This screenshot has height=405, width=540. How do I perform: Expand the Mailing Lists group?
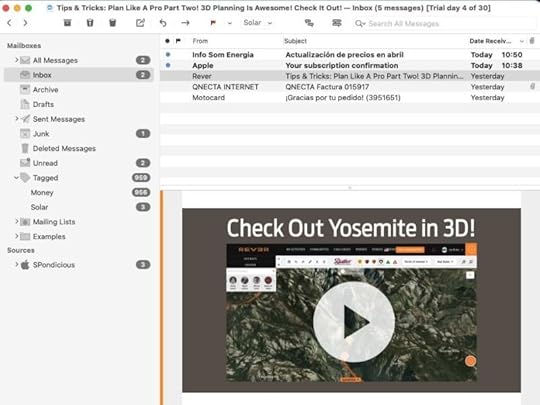tap(16, 221)
